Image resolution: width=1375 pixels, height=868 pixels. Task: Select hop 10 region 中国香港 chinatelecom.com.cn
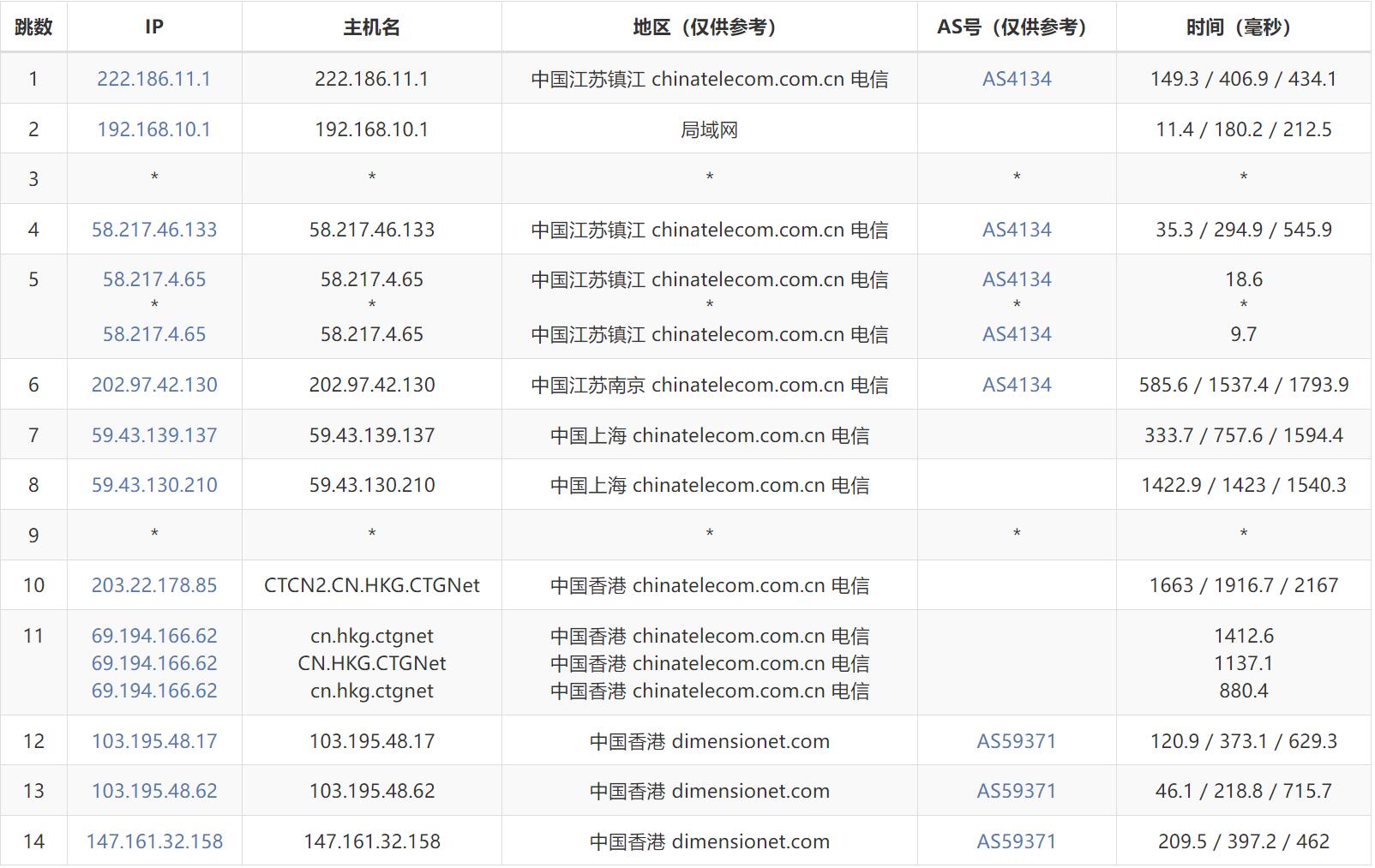710,585
